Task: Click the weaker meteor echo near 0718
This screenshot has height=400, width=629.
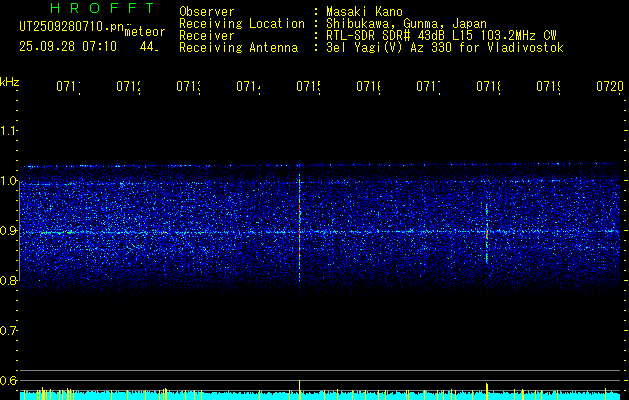Action: point(487,235)
